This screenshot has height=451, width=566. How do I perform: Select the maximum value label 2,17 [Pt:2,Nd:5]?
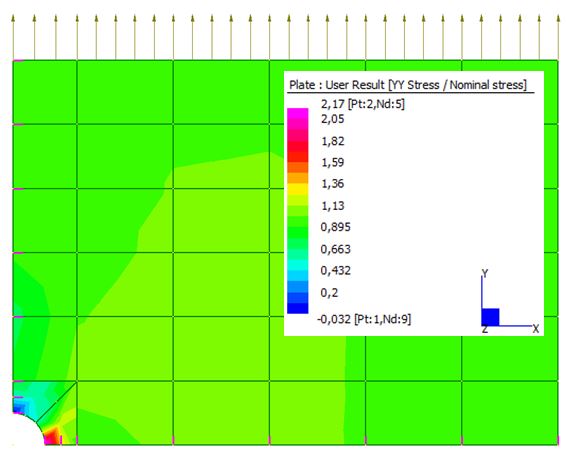tap(363, 104)
